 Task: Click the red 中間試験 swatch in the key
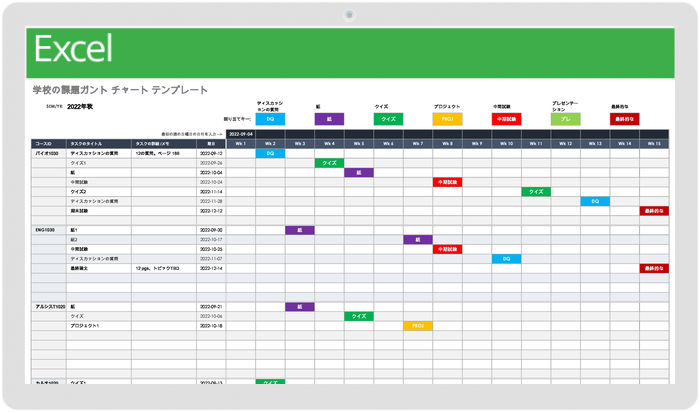506,119
